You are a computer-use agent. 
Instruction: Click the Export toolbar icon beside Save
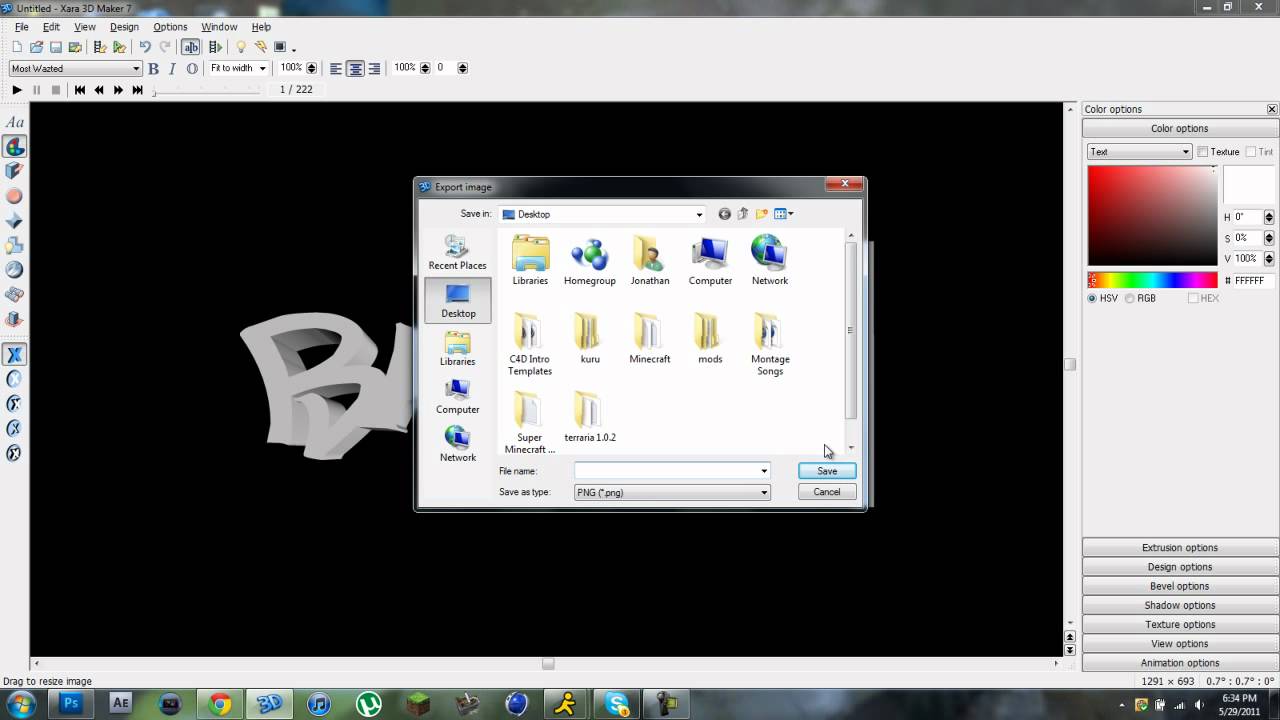75,47
